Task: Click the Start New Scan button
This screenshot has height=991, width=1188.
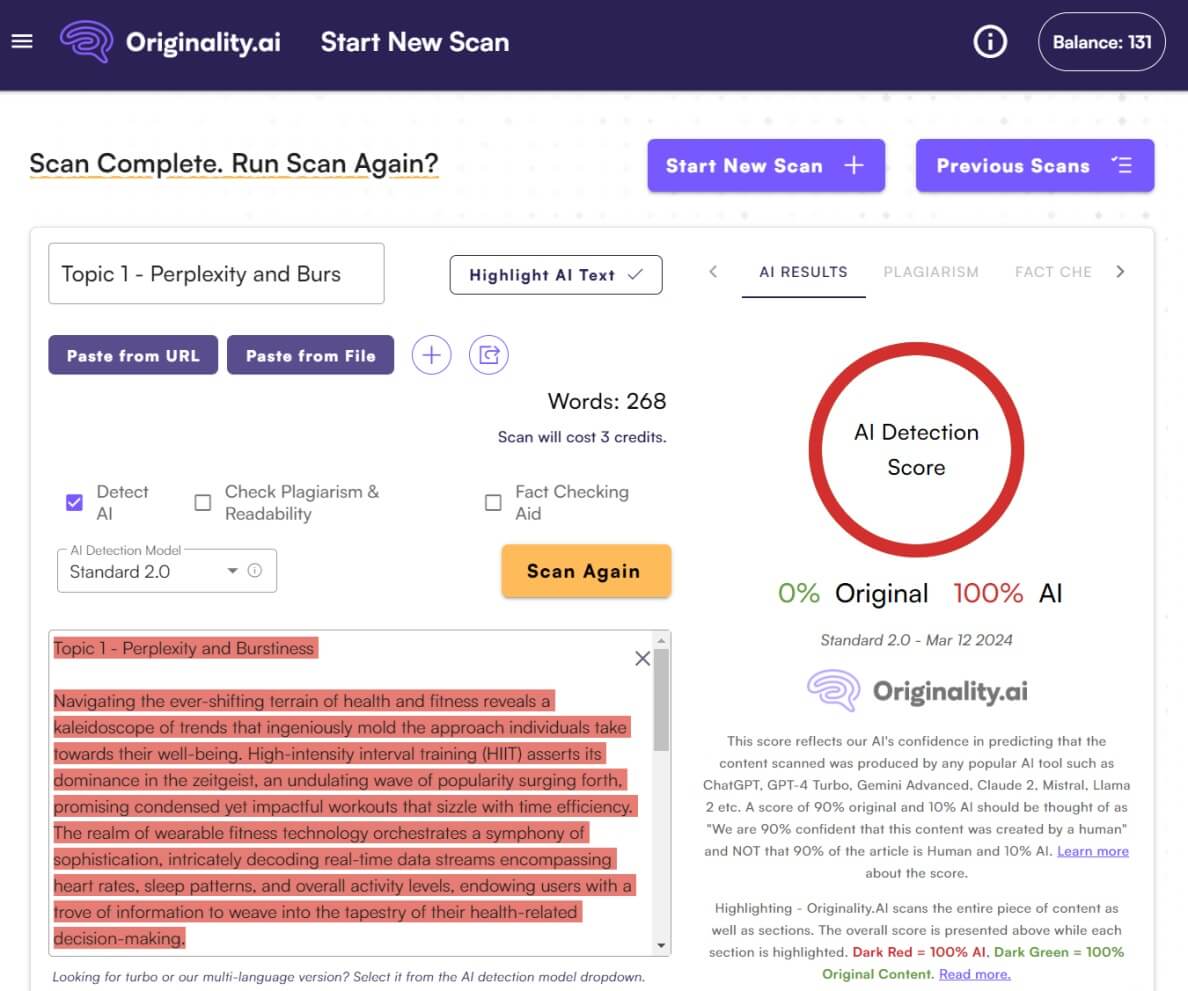Action: [765, 166]
